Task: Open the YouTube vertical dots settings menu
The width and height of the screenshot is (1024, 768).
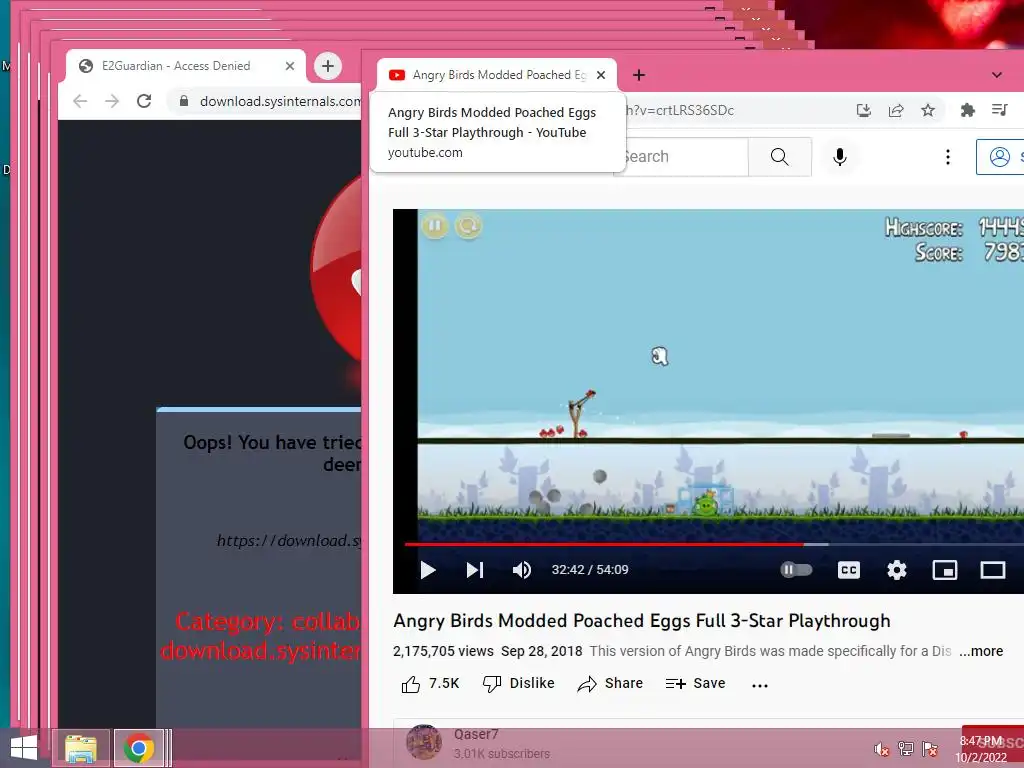Action: 948,157
